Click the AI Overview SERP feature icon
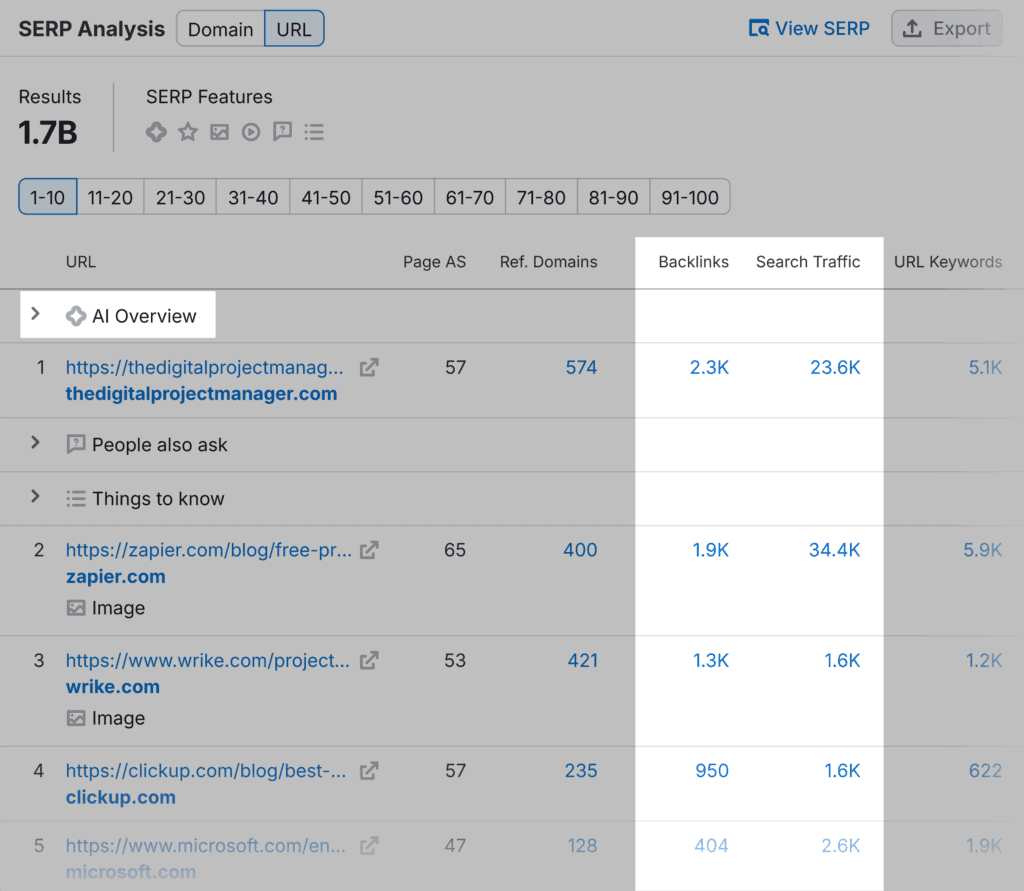 [x=156, y=132]
